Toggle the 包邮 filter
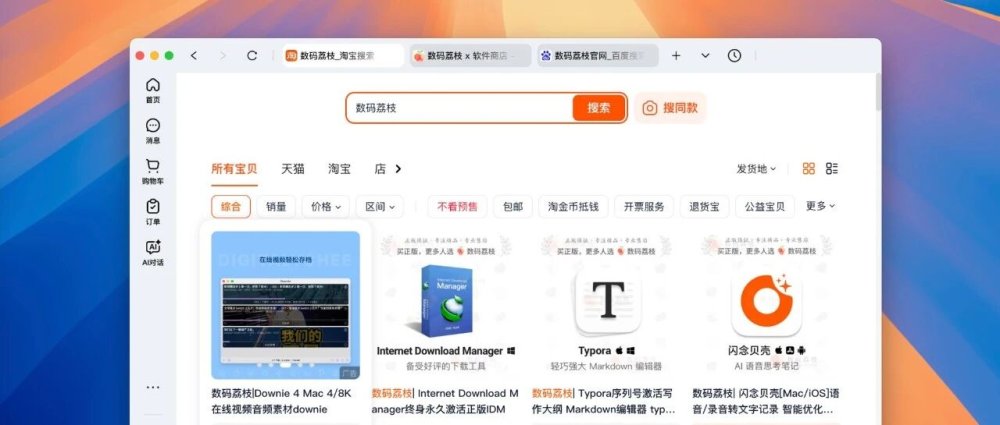The image size is (1000, 425). [513, 207]
